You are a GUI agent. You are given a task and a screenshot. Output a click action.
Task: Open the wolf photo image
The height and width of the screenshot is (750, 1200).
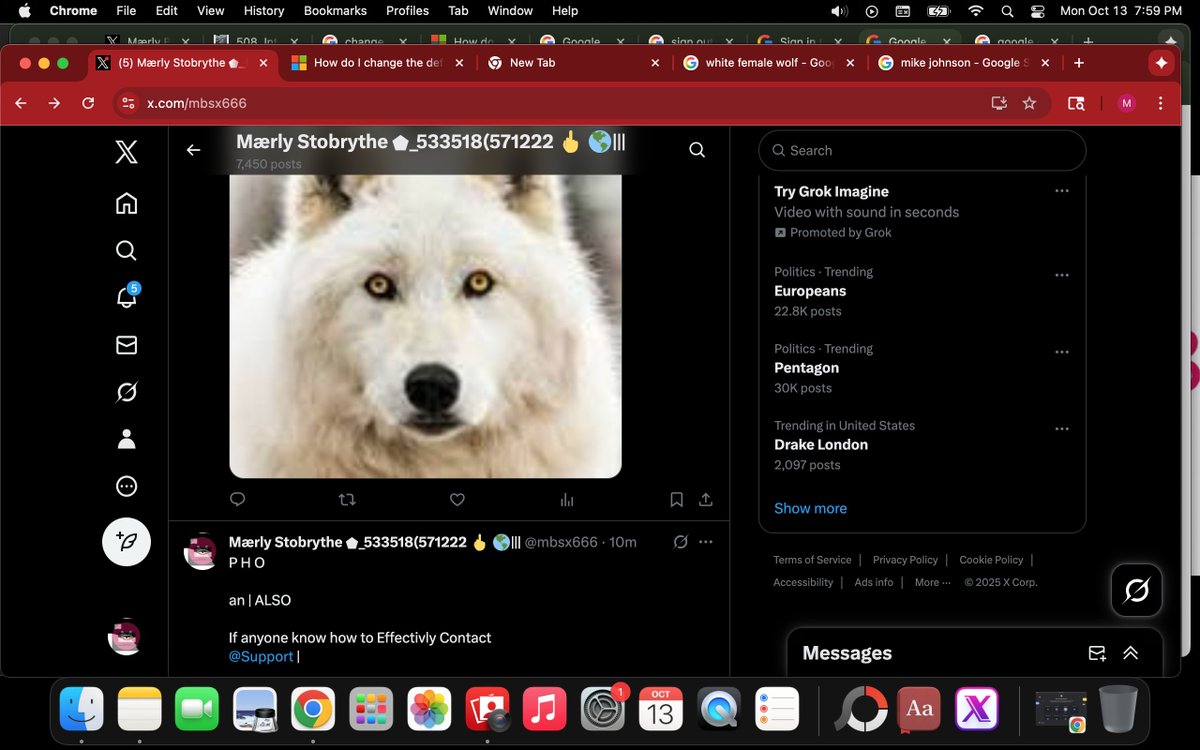(x=425, y=326)
